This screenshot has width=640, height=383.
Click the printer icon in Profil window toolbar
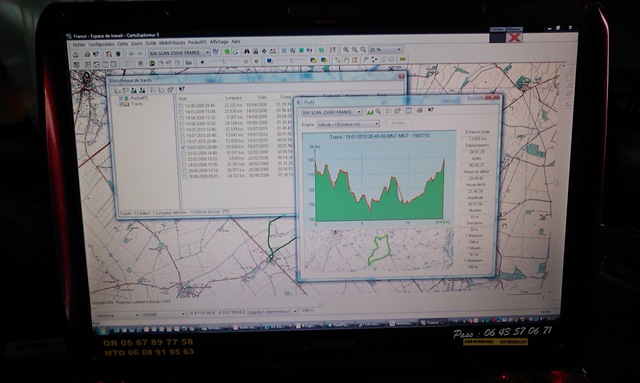pyautogui.click(x=419, y=110)
